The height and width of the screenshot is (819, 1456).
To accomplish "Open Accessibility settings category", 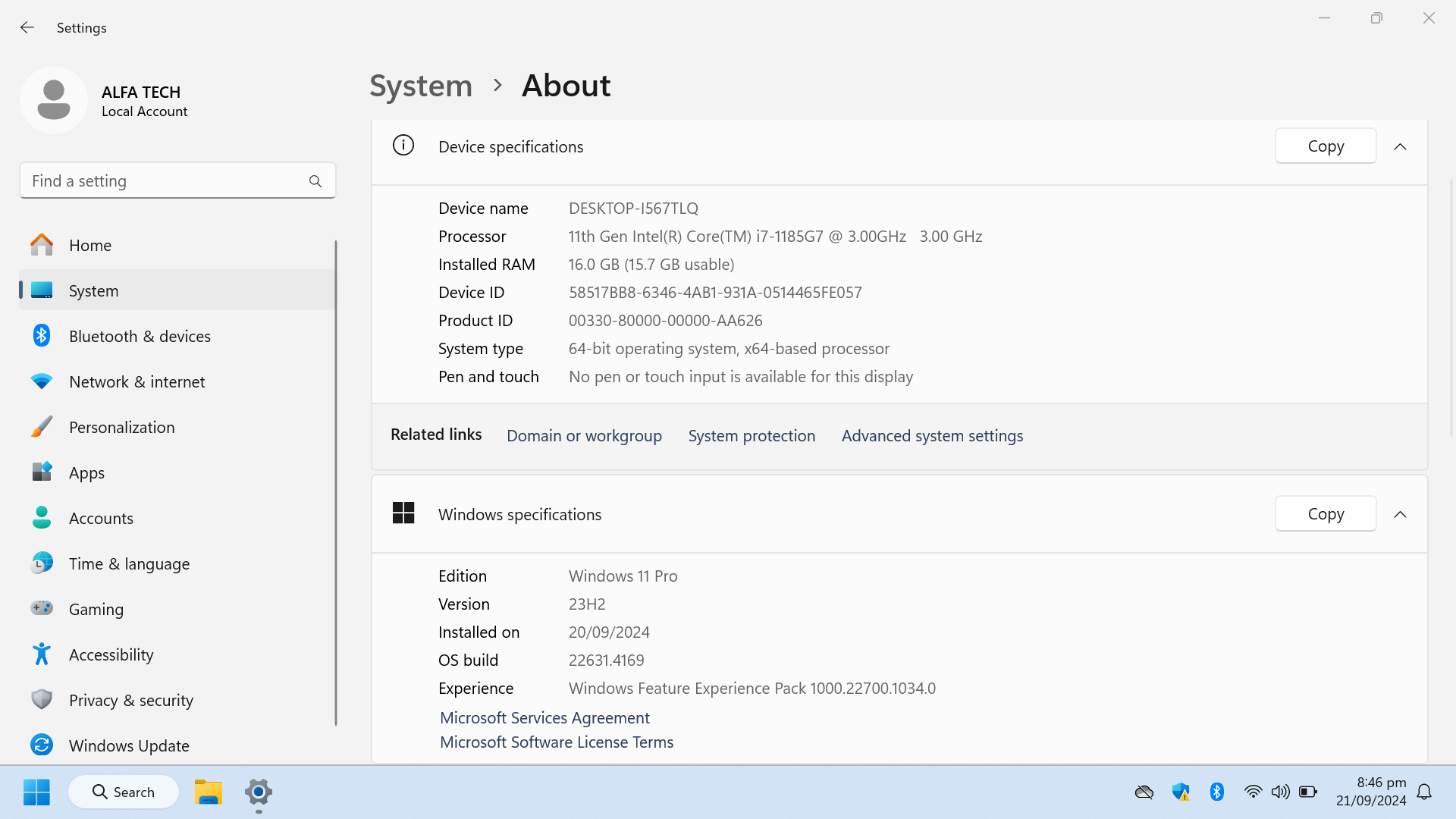I will [177, 654].
